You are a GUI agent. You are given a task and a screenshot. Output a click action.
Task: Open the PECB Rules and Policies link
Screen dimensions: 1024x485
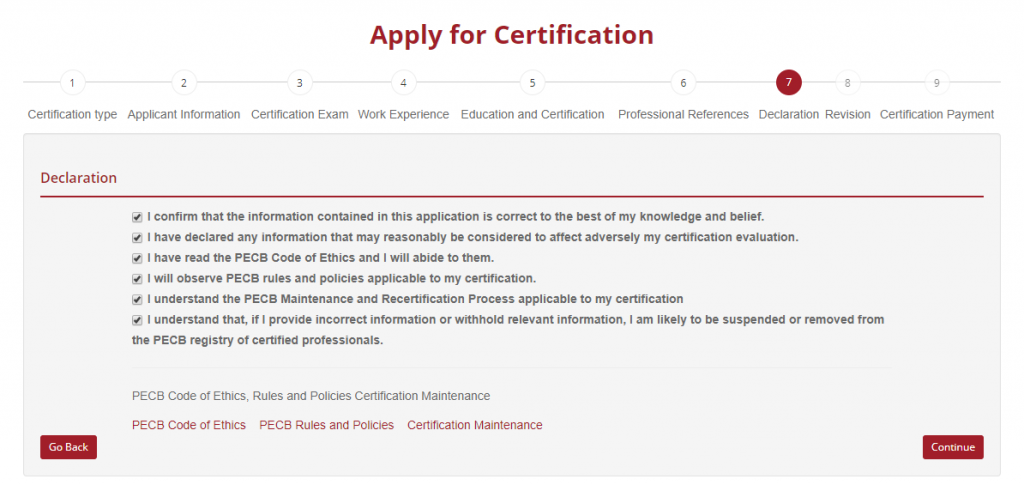[326, 425]
